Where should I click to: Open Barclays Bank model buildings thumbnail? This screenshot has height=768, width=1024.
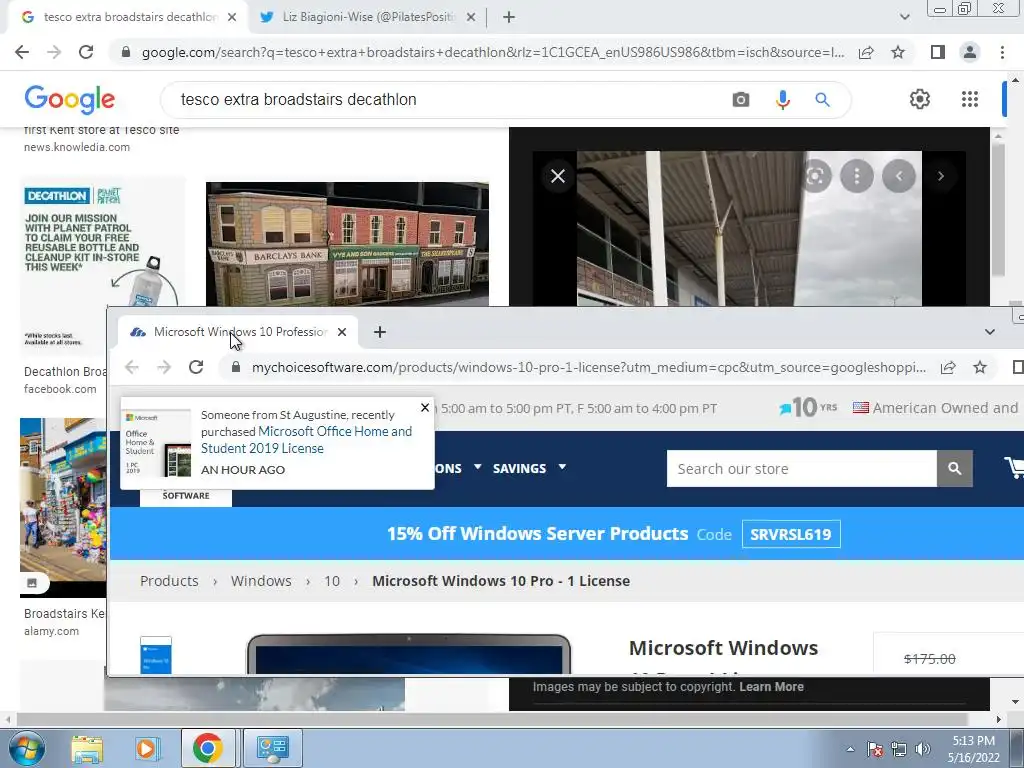click(347, 244)
